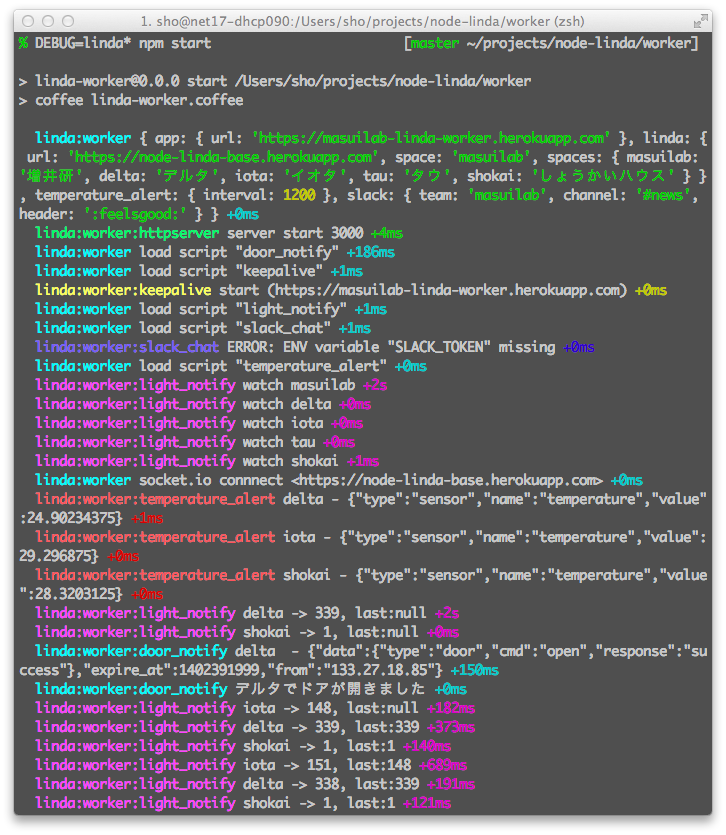Click the temperature value 24.90234375
The height and width of the screenshot is (835, 726).
tap(71, 518)
